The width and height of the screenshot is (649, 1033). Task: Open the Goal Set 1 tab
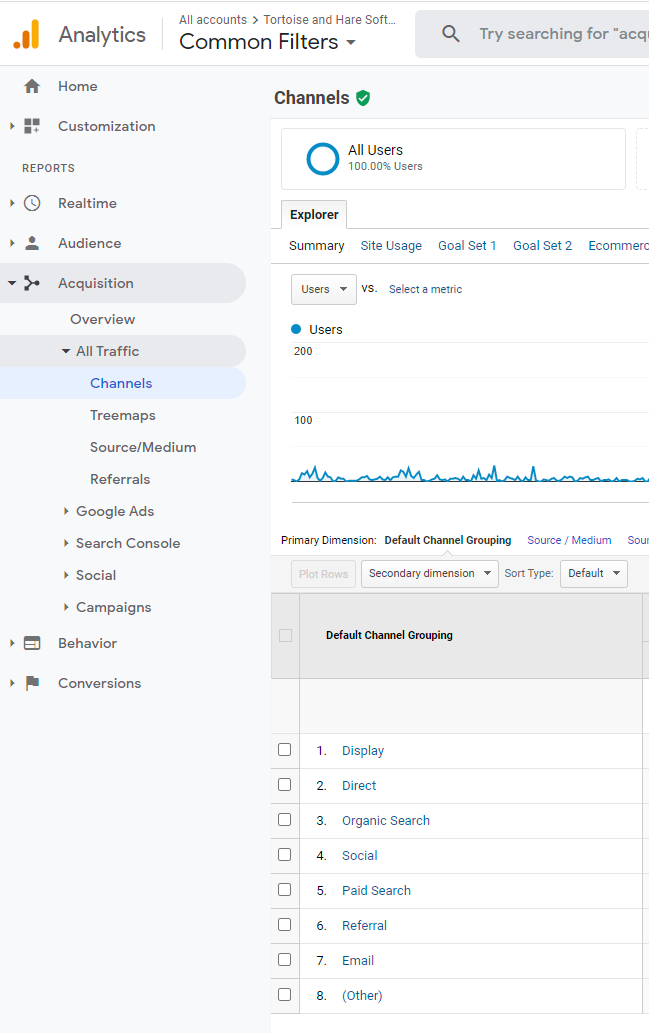(x=467, y=246)
